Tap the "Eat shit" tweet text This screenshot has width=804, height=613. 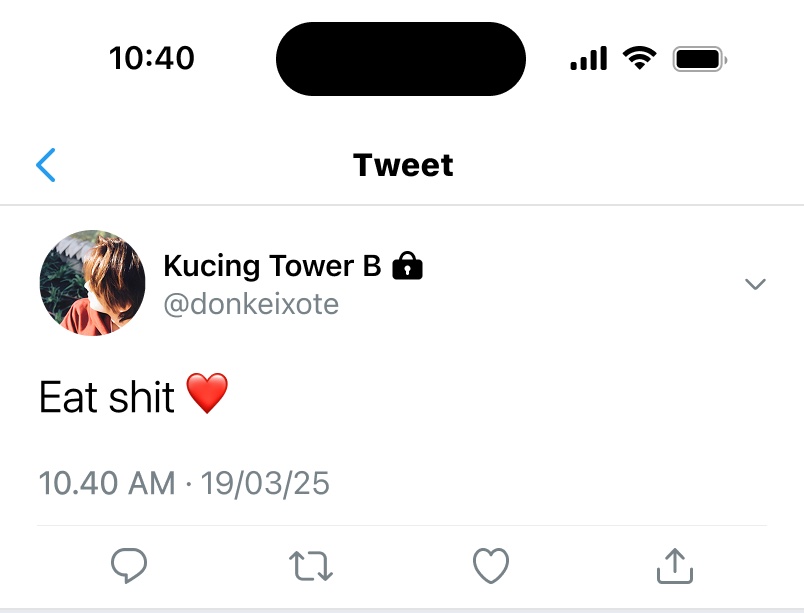(x=107, y=397)
